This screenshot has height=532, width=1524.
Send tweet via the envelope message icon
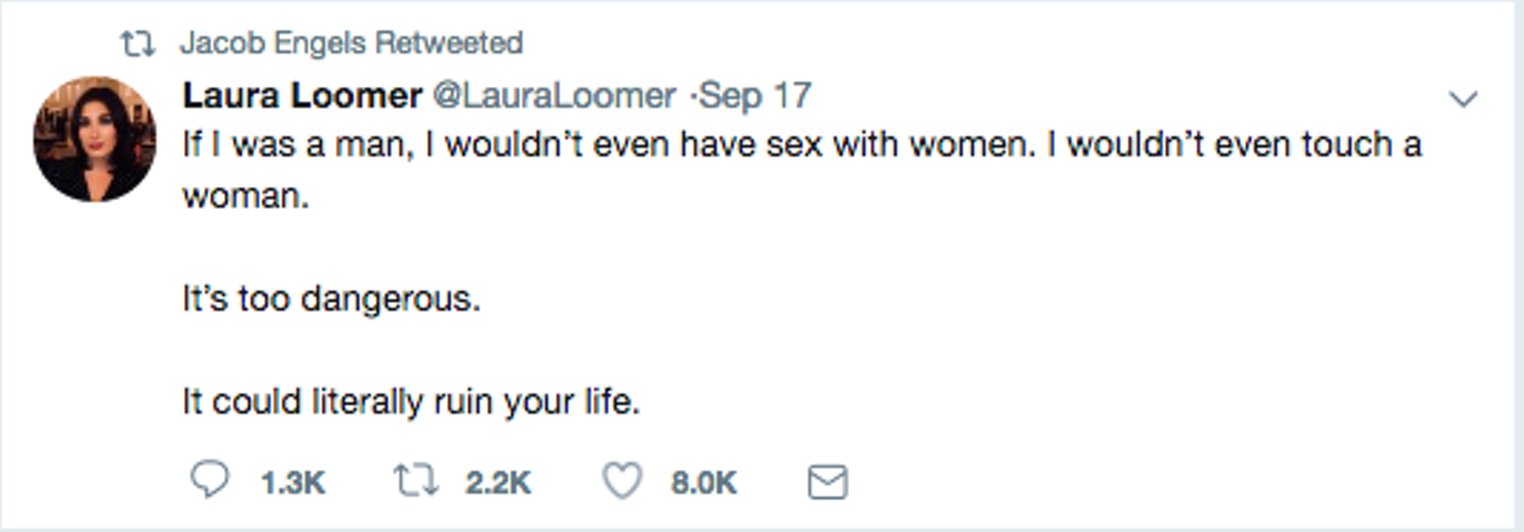pos(827,483)
